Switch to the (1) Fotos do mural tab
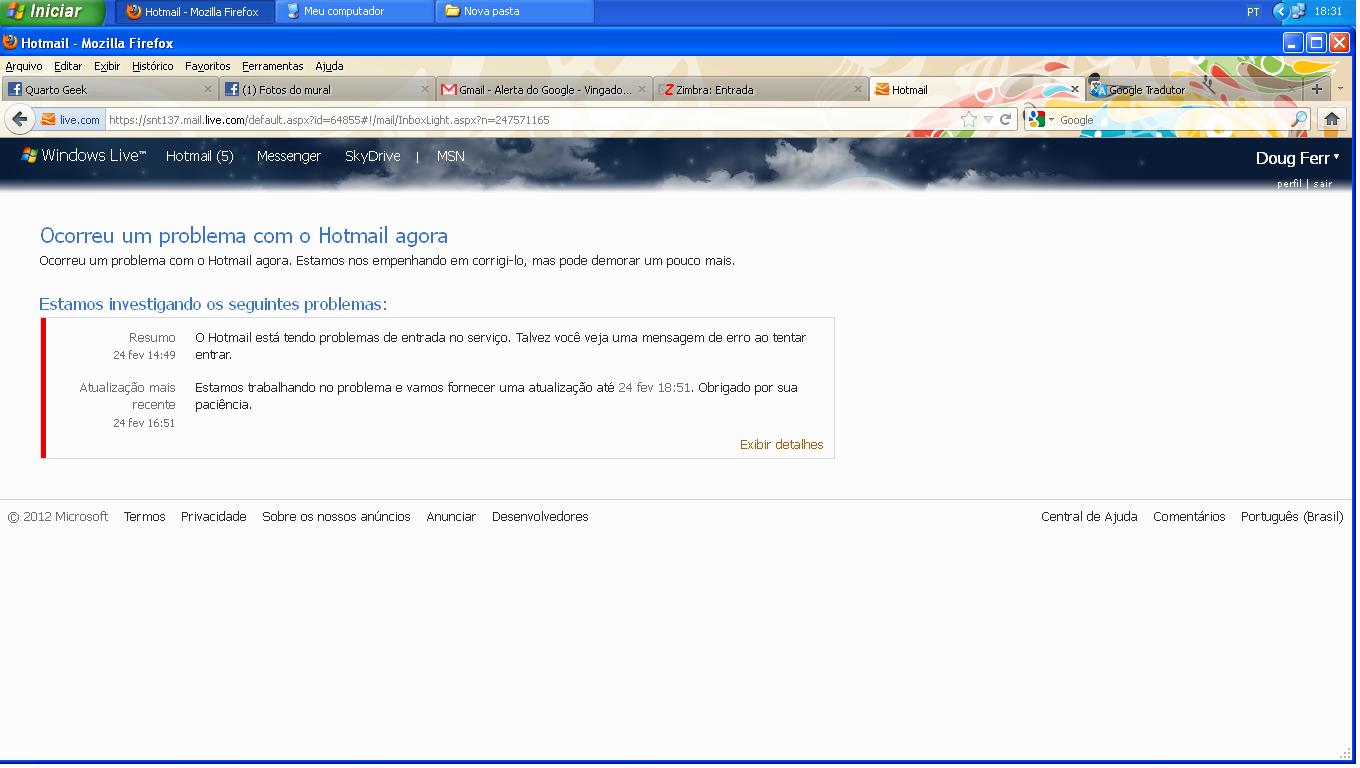 tap(327, 89)
